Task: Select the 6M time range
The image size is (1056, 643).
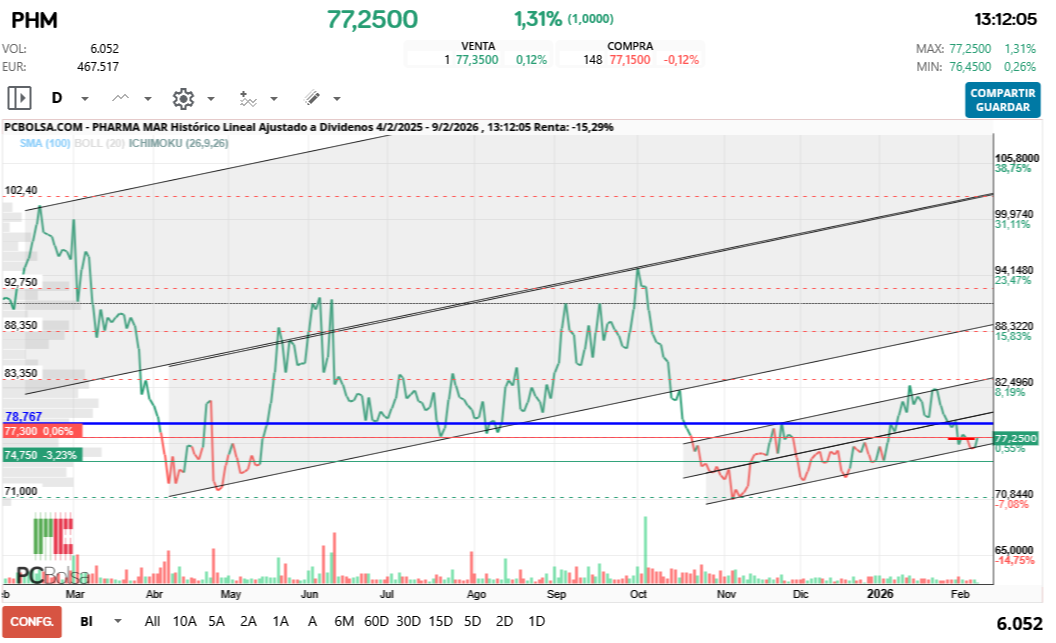Action: tap(344, 621)
